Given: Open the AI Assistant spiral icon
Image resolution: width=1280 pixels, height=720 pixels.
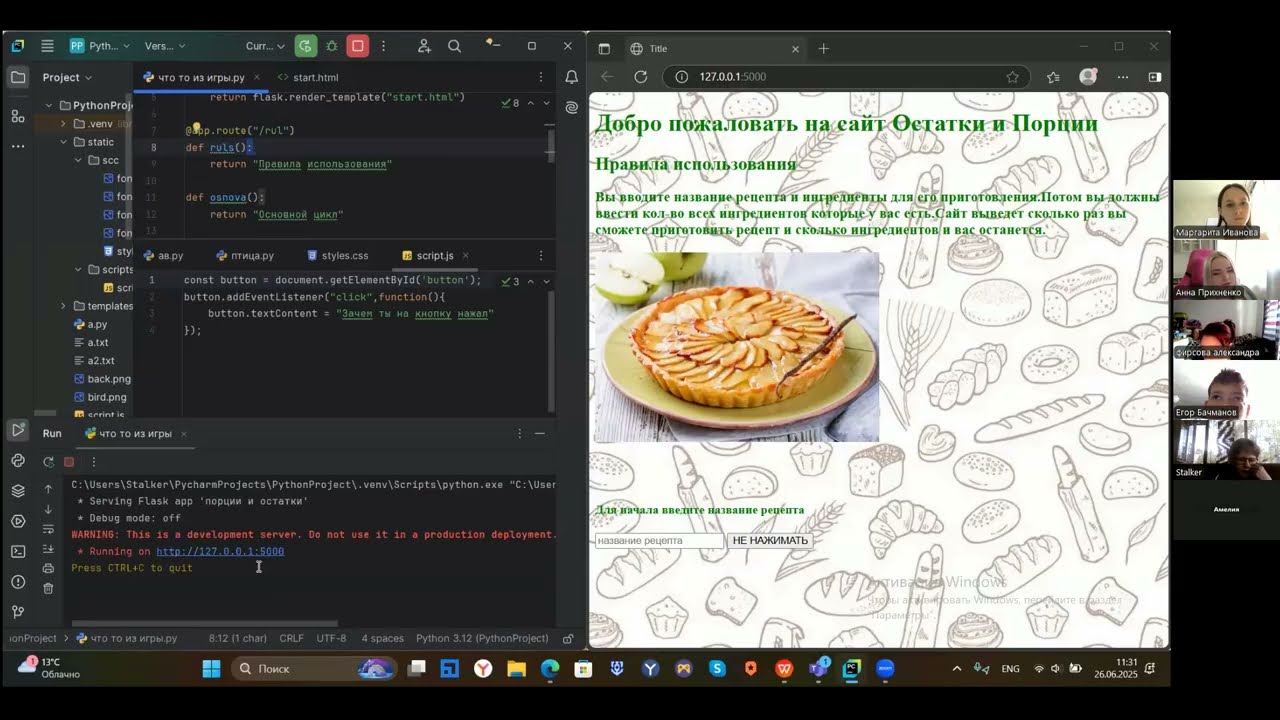Looking at the screenshot, I should coord(571,107).
